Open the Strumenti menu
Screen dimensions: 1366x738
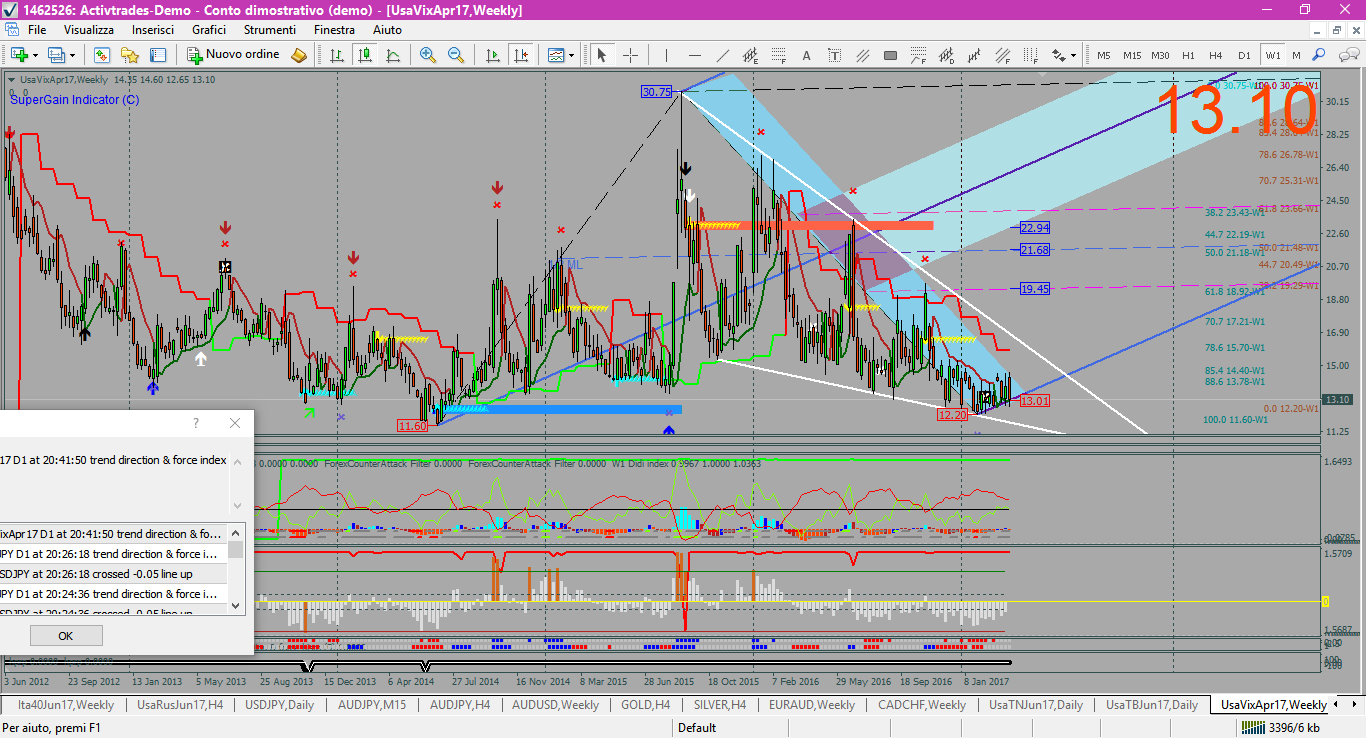(270, 30)
